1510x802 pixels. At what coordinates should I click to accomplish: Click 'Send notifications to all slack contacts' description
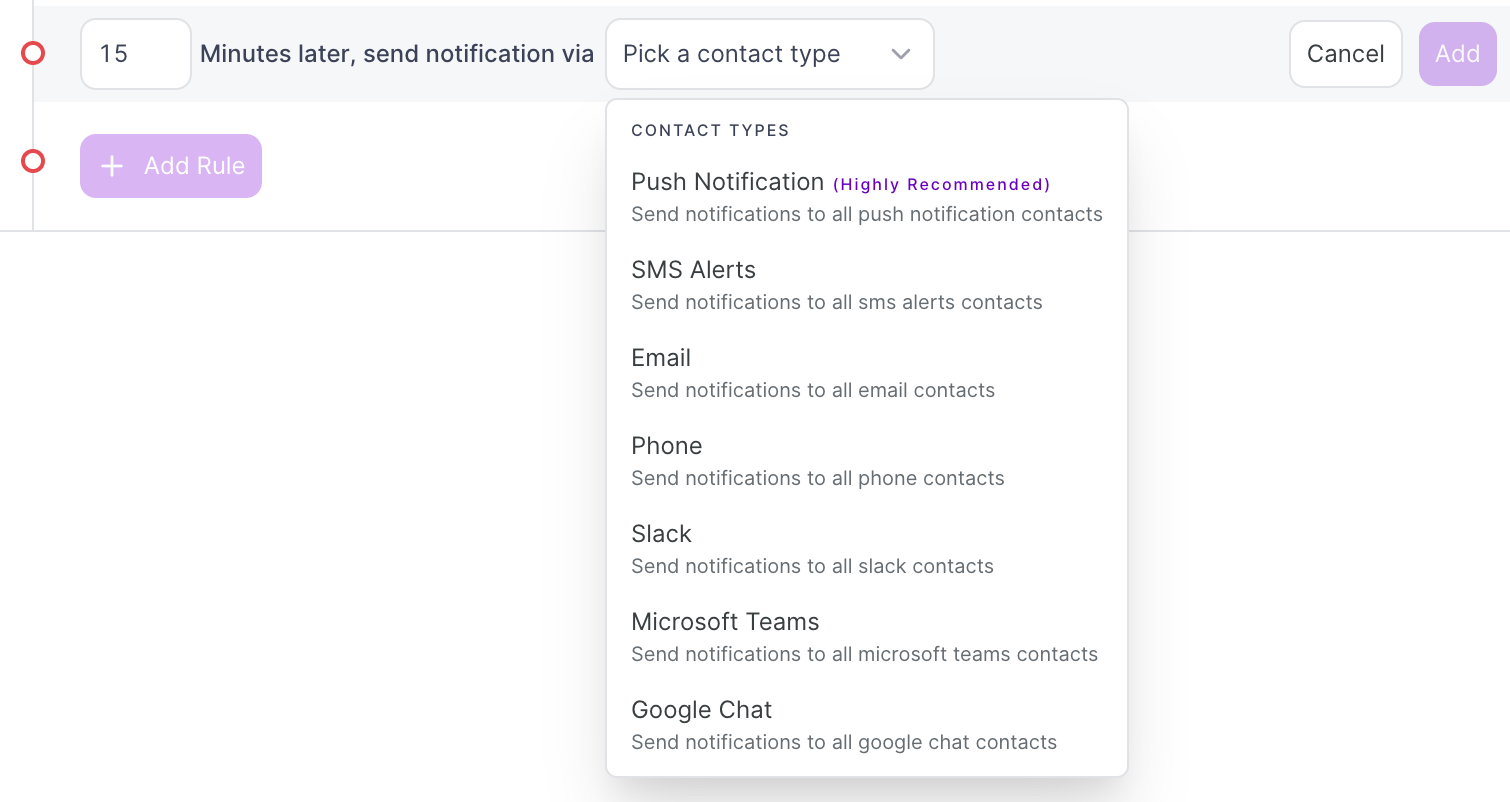(x=812, y=566)
